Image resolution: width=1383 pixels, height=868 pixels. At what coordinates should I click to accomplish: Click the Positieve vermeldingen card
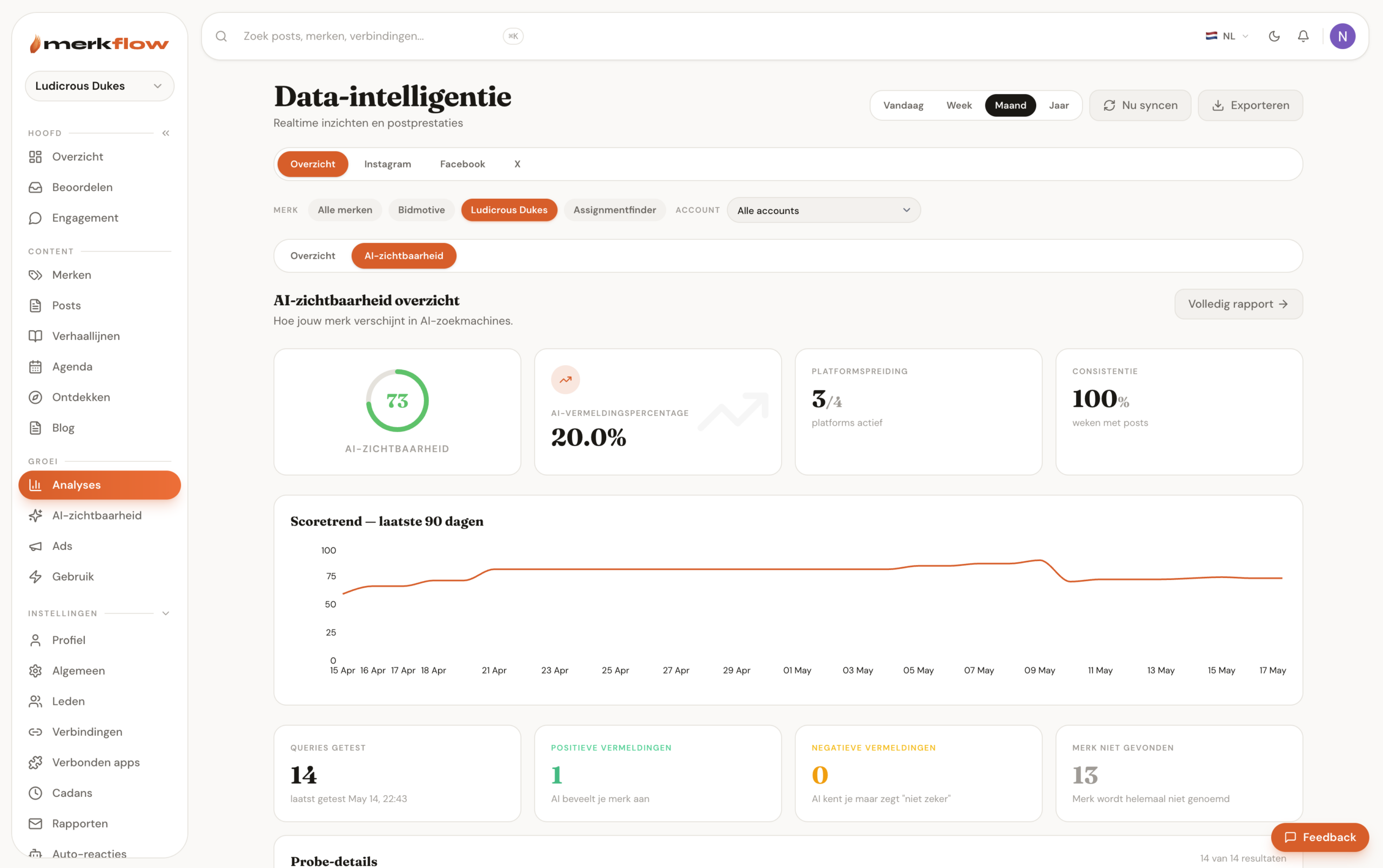pos(658,773)
